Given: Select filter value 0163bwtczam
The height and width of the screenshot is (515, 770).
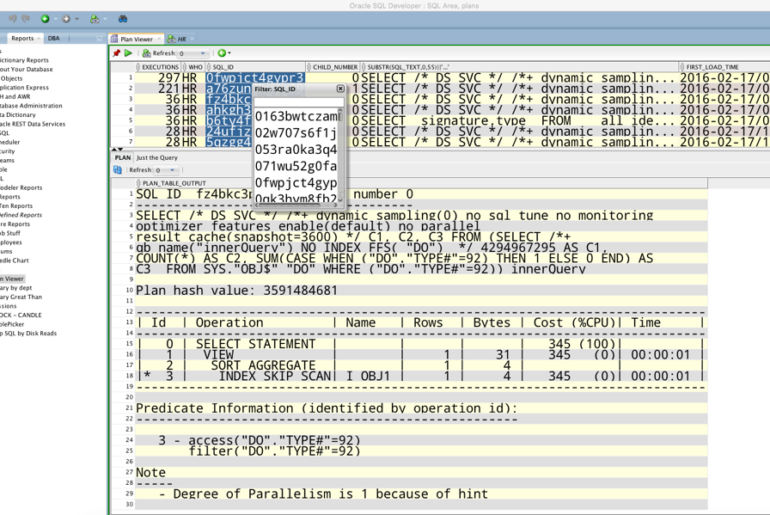Looking at the screenshot, I should [x=296, y=116].
